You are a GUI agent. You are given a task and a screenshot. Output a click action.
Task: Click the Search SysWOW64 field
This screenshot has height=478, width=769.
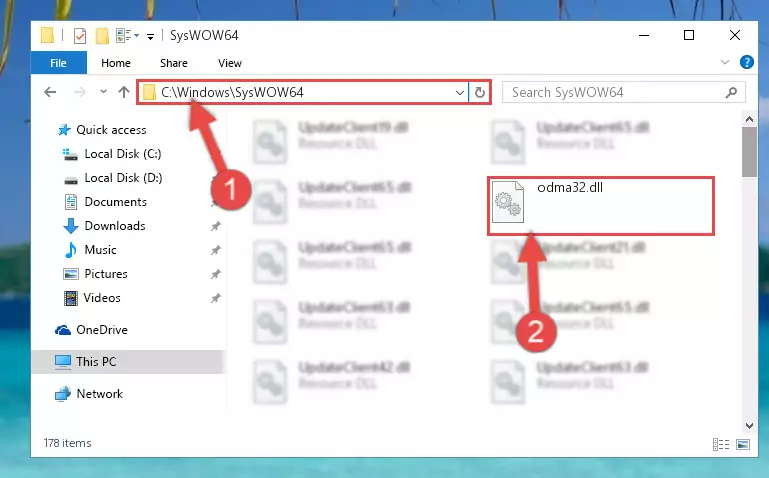(x=623, y=92)
